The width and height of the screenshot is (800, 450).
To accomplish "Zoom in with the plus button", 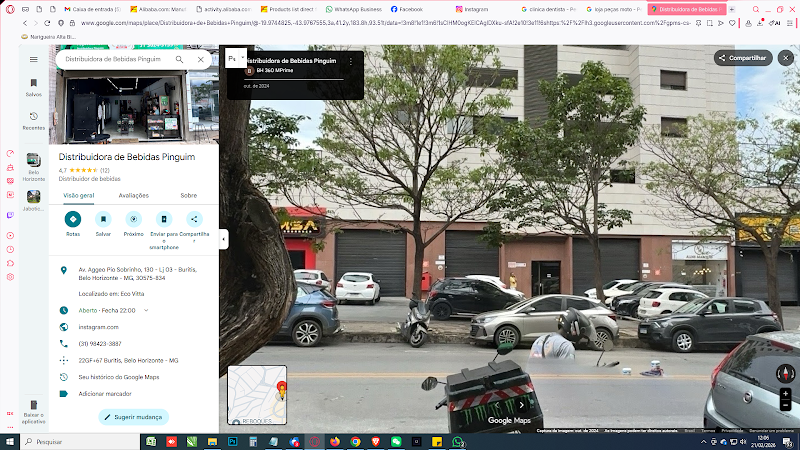I will (x=785, y=394).
